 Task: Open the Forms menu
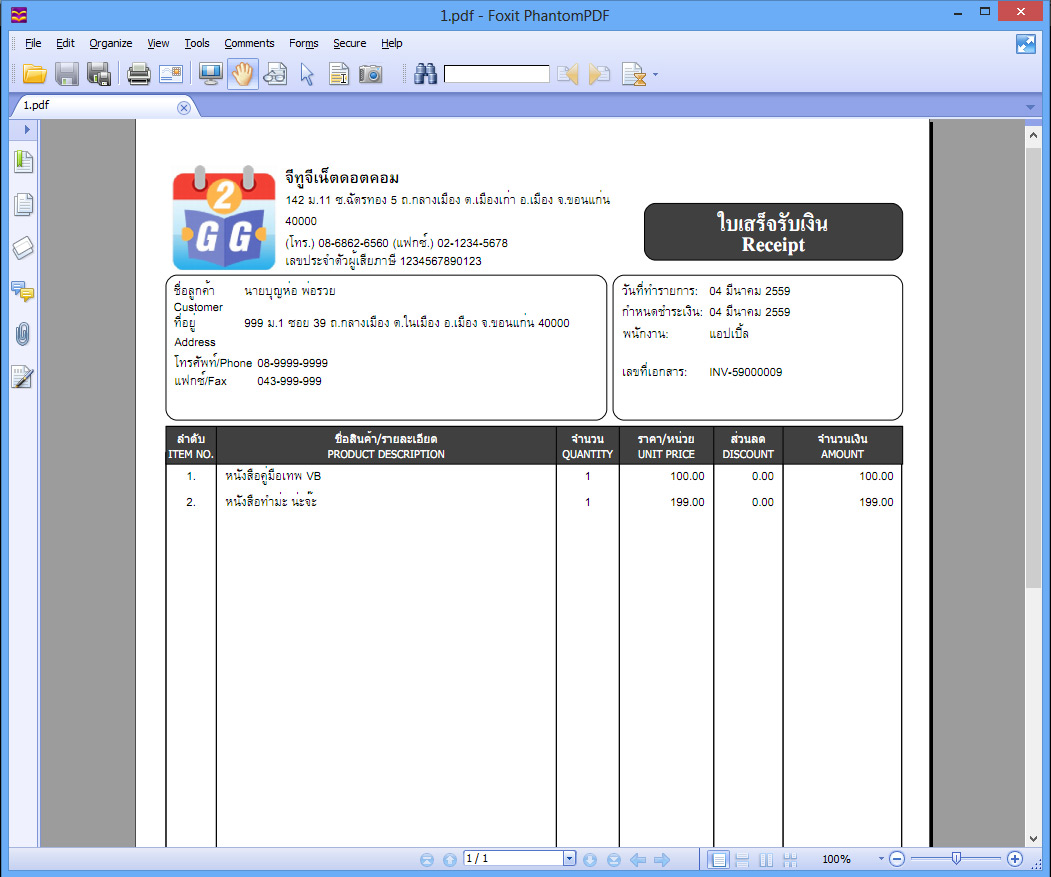[304, 43]
